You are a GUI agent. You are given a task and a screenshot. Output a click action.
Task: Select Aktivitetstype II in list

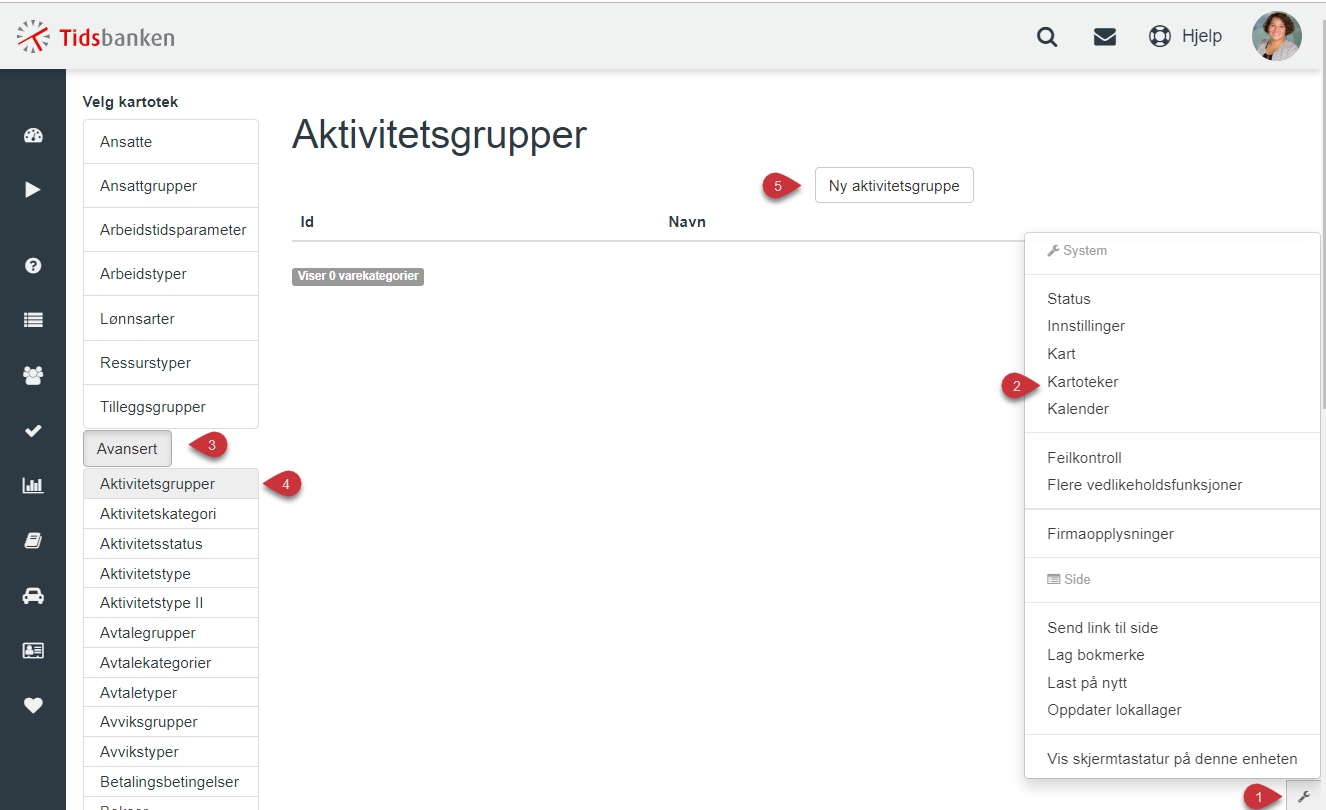coord(171,603)
